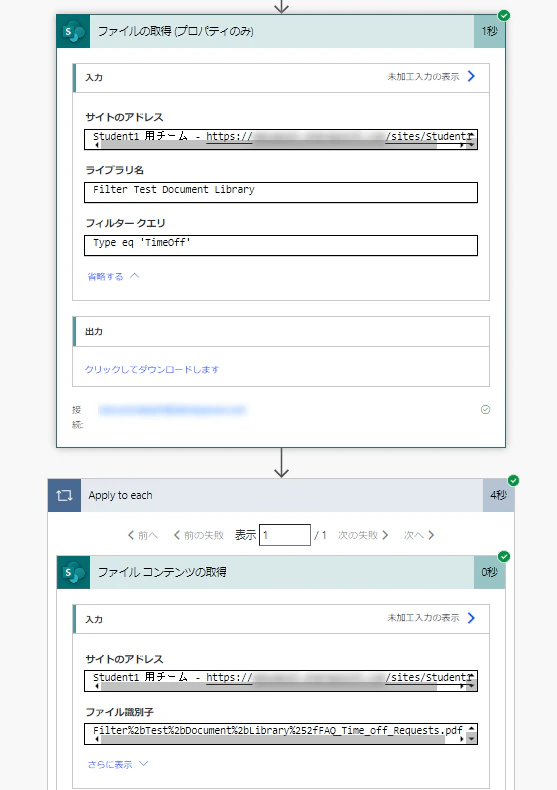Click the connection status check icon
Image resolution: width=557 pixels, height=790 pixels.
[485, 410]
